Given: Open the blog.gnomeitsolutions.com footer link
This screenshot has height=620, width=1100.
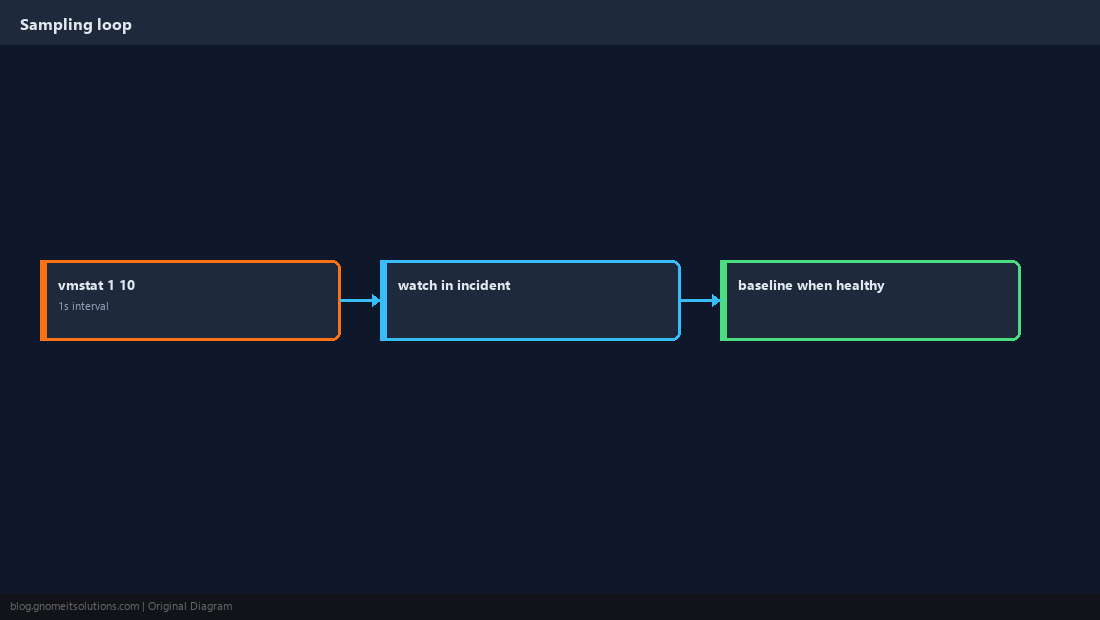Looking at the screenshot, I should tap(74, 607).
